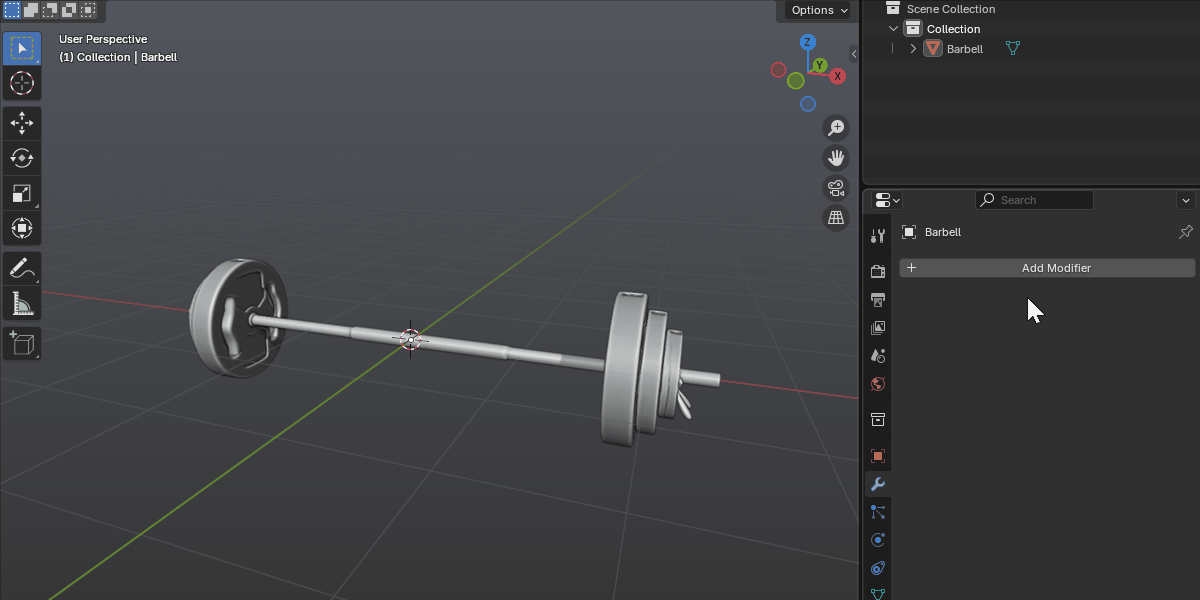Screen dimensions: 1200x600
Task: Collapse the Collection tree entry
Action: [x=894, y=29]
